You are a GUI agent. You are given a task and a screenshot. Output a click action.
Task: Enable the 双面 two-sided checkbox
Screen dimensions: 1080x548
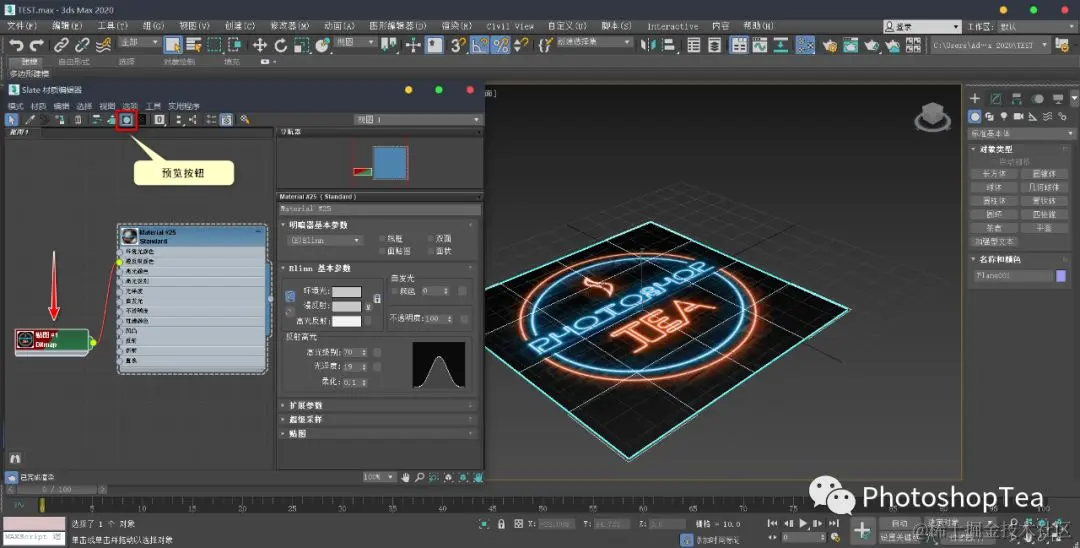coord(432,238)
